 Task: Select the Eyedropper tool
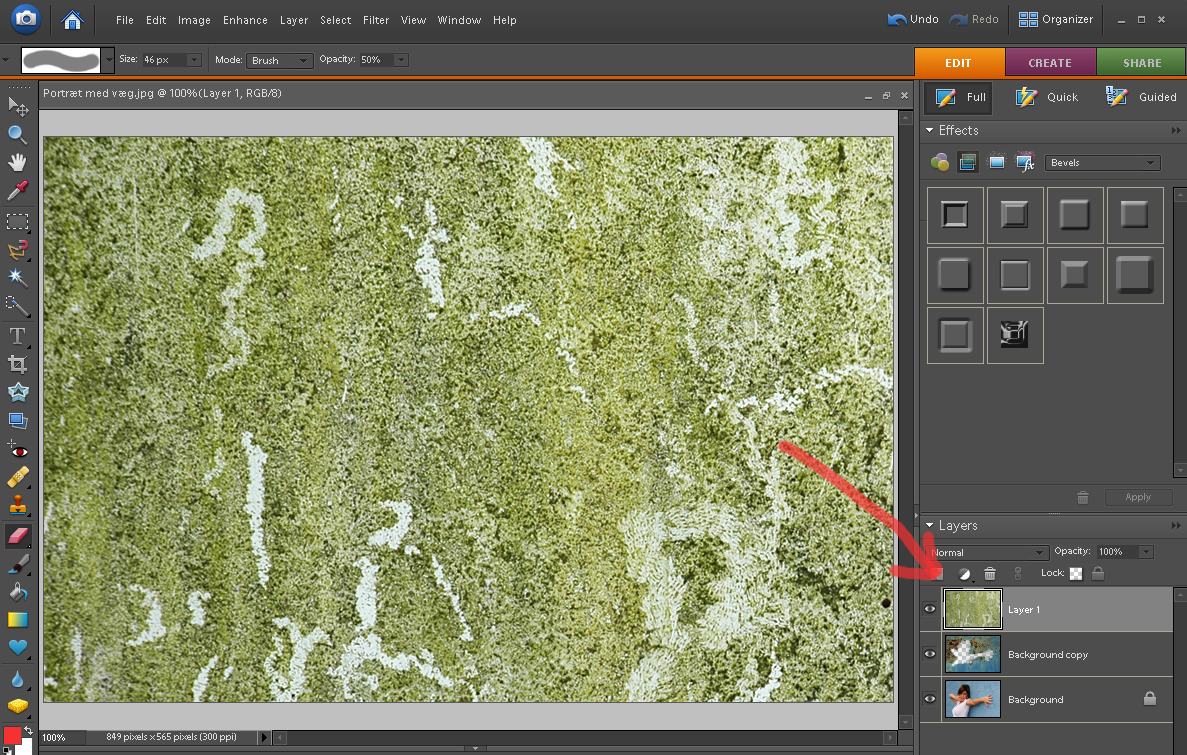pos(18,190)
